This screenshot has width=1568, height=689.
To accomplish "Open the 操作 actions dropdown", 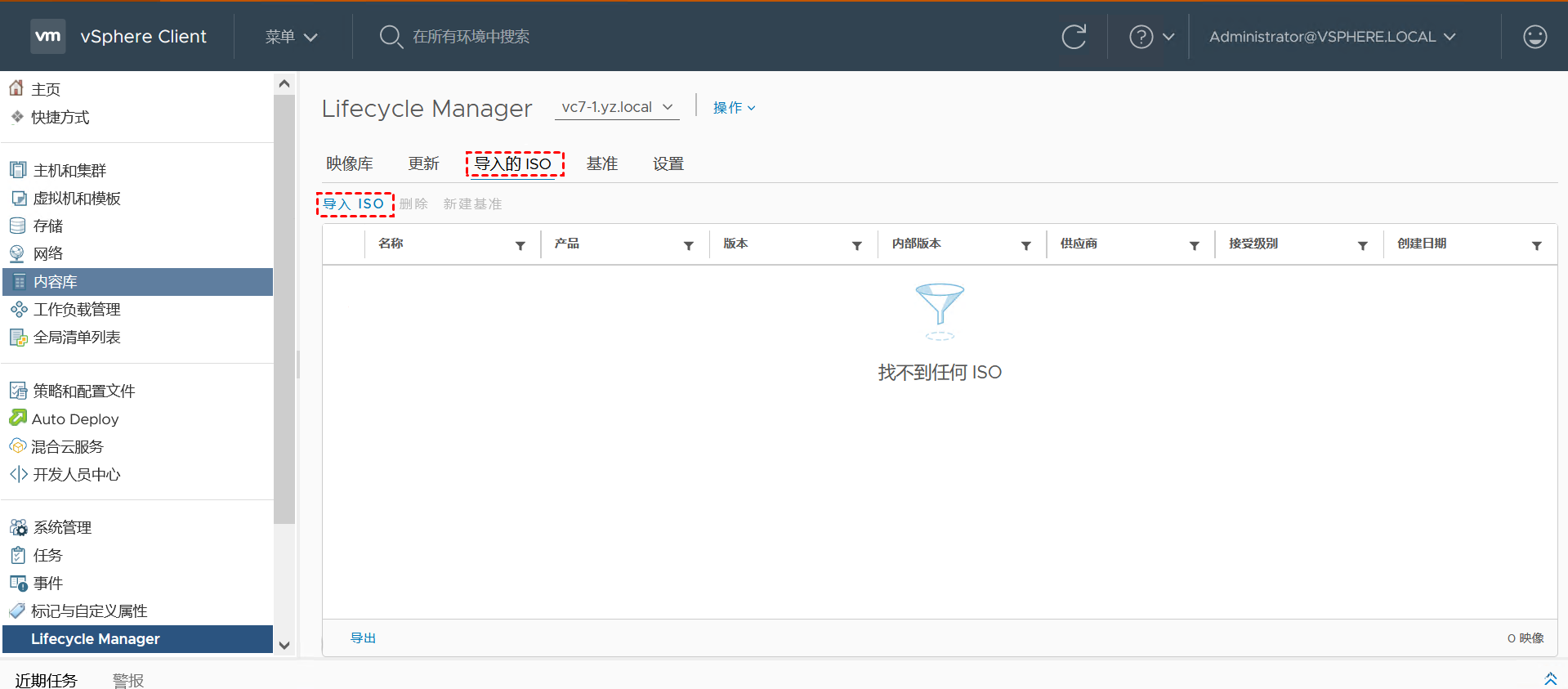I will click(734, 108).
